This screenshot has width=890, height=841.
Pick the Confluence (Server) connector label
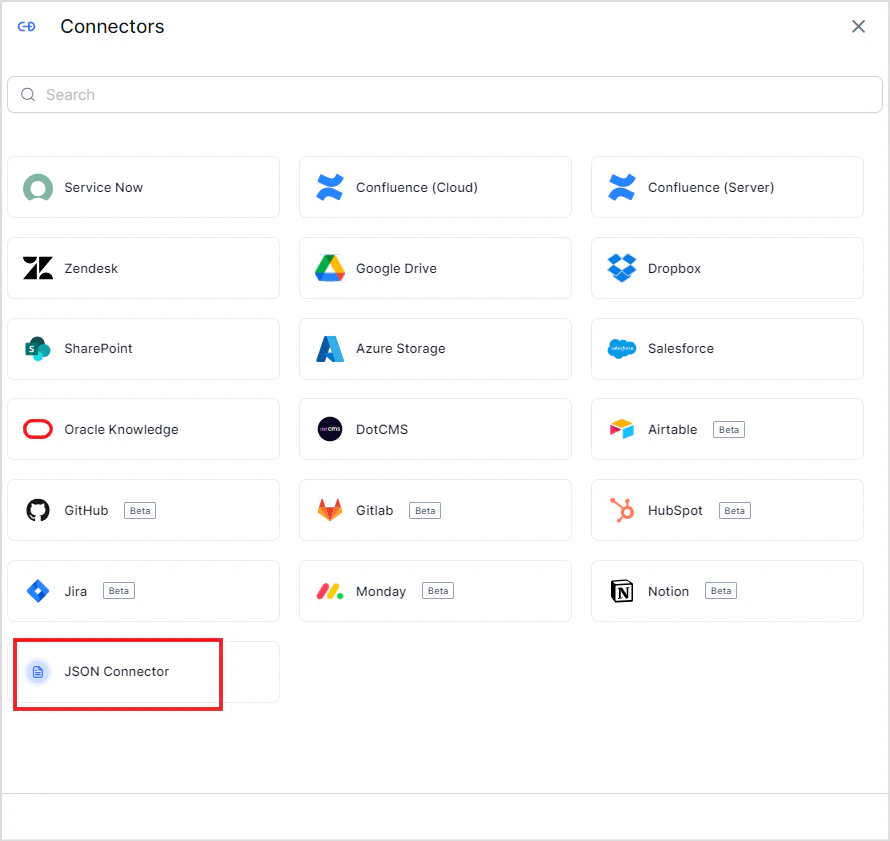[711, 188]
